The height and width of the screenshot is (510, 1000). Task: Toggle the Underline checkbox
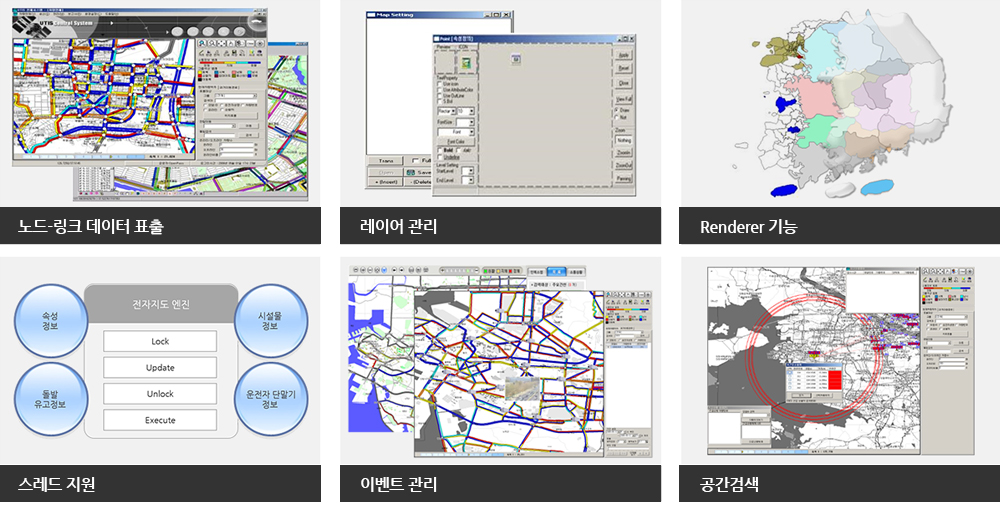439,157
